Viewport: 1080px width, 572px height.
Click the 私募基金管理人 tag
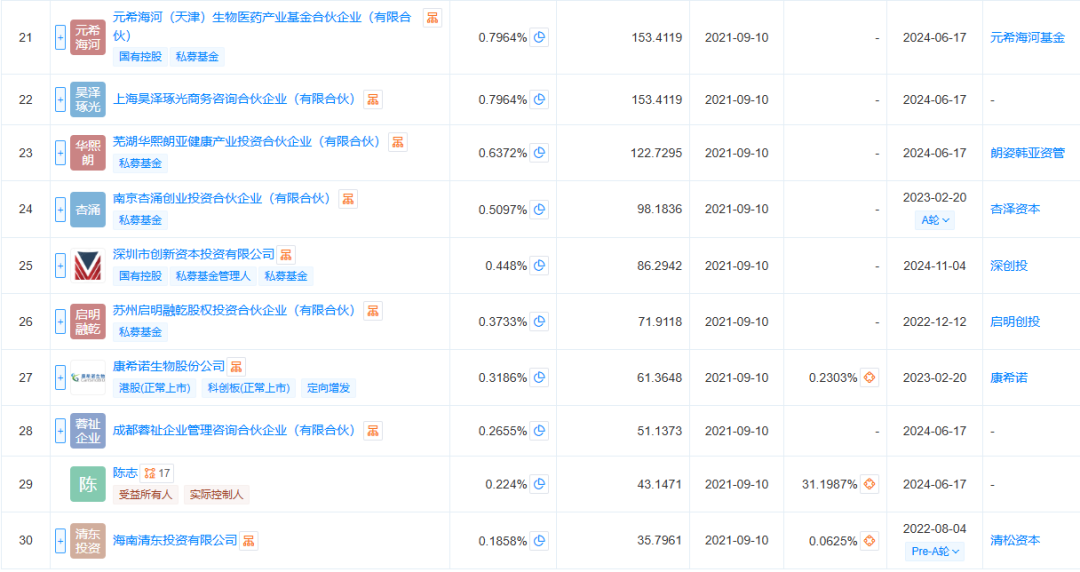pyautogui.click(x=213, y=276)
